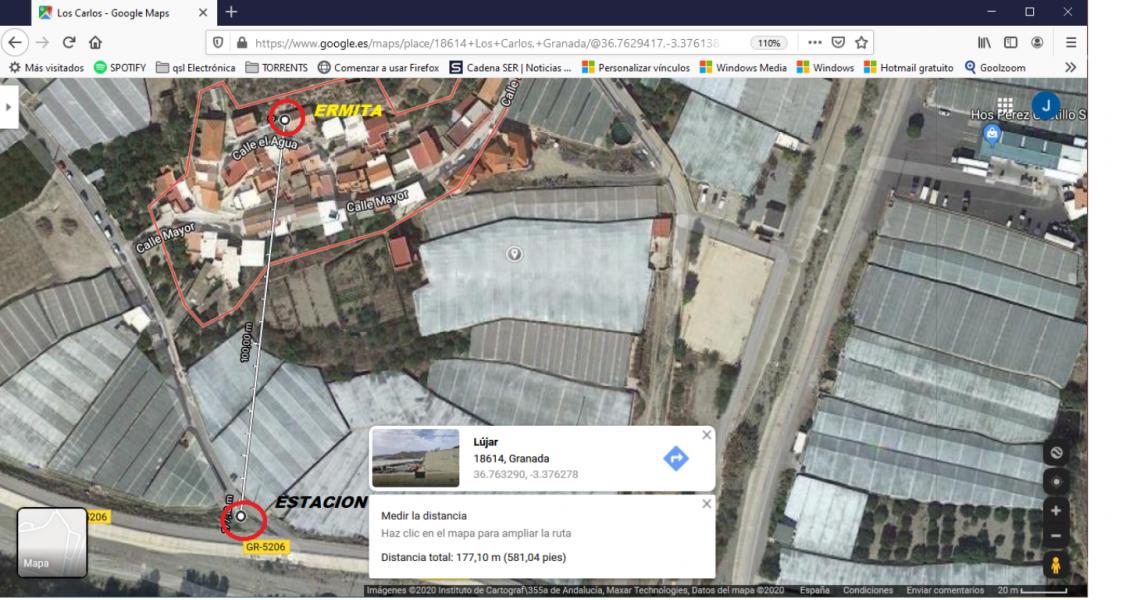Click the Firefox reload button

(69, 43)
